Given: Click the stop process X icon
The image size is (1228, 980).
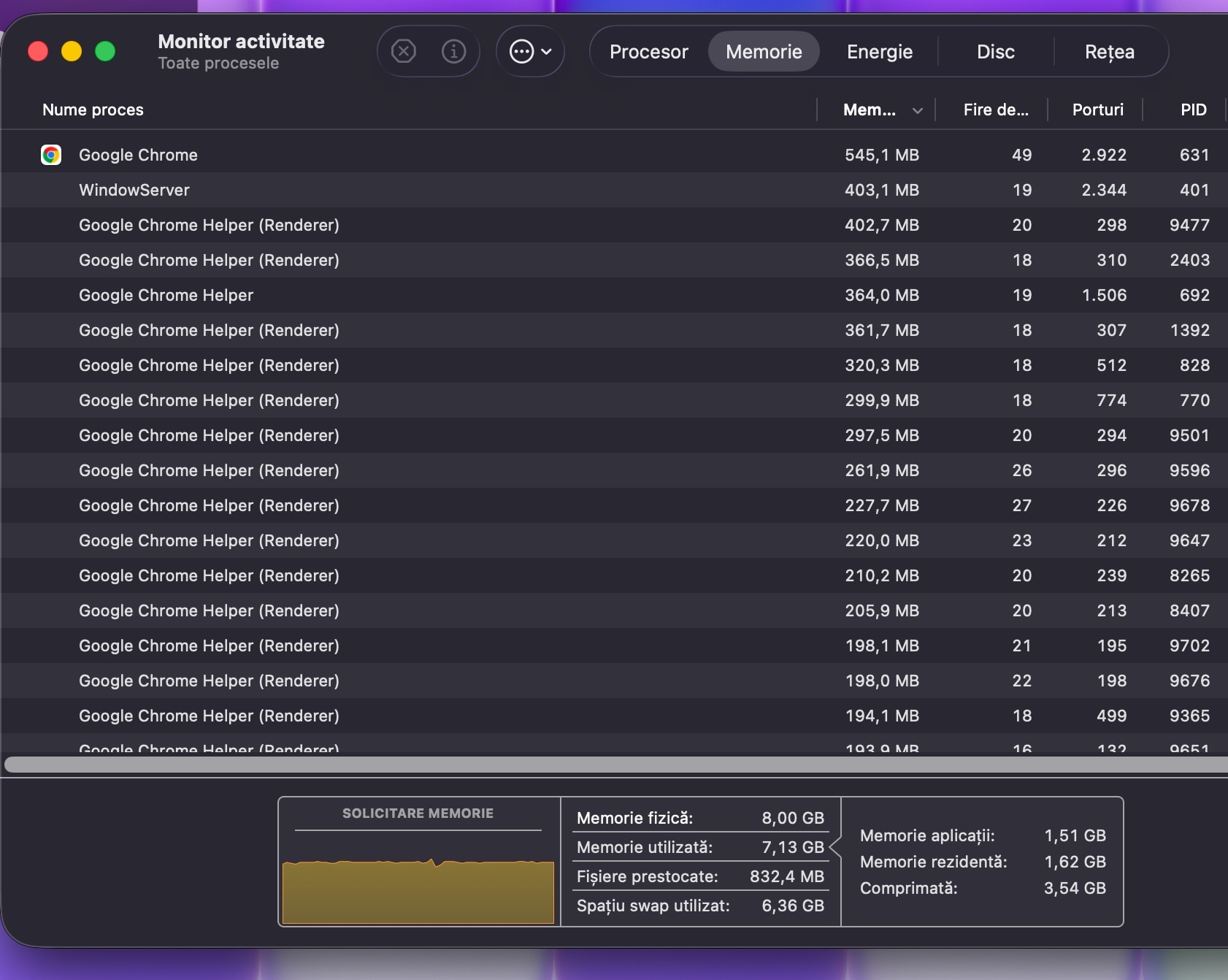Looking at the screenshot, I should tap(404, 51).
